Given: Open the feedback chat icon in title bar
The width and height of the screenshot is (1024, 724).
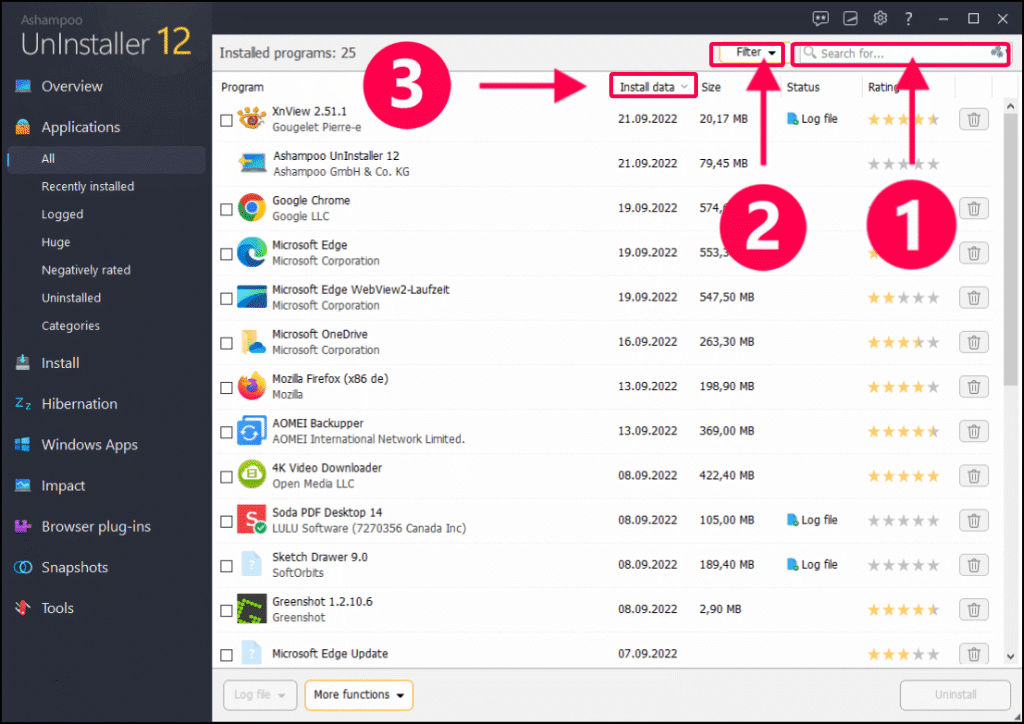Looking at the screenshot, I should coord(820,18).
